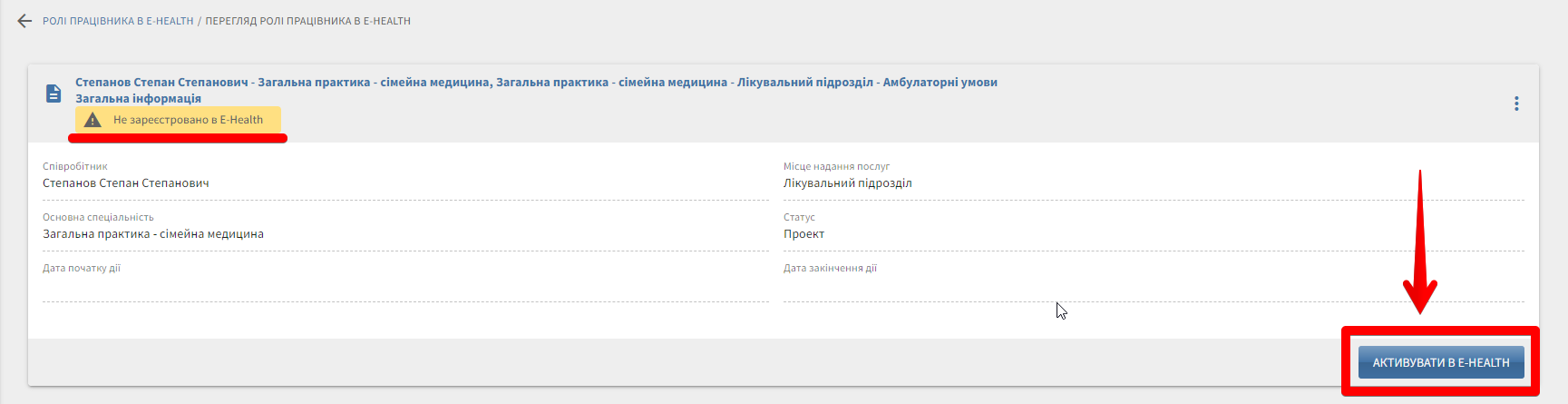Click the 'Основна спеціальність' label

[x=98, y=218]
